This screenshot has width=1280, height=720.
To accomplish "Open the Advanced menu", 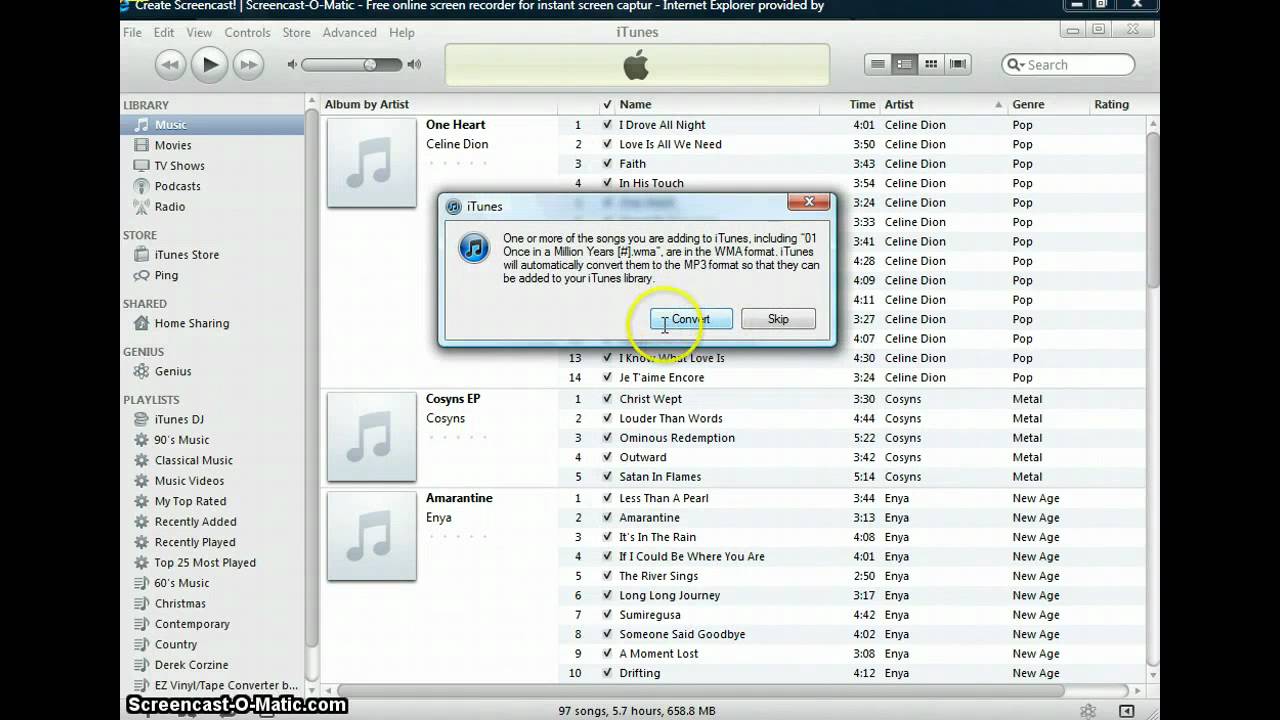I will click(349, 33).
